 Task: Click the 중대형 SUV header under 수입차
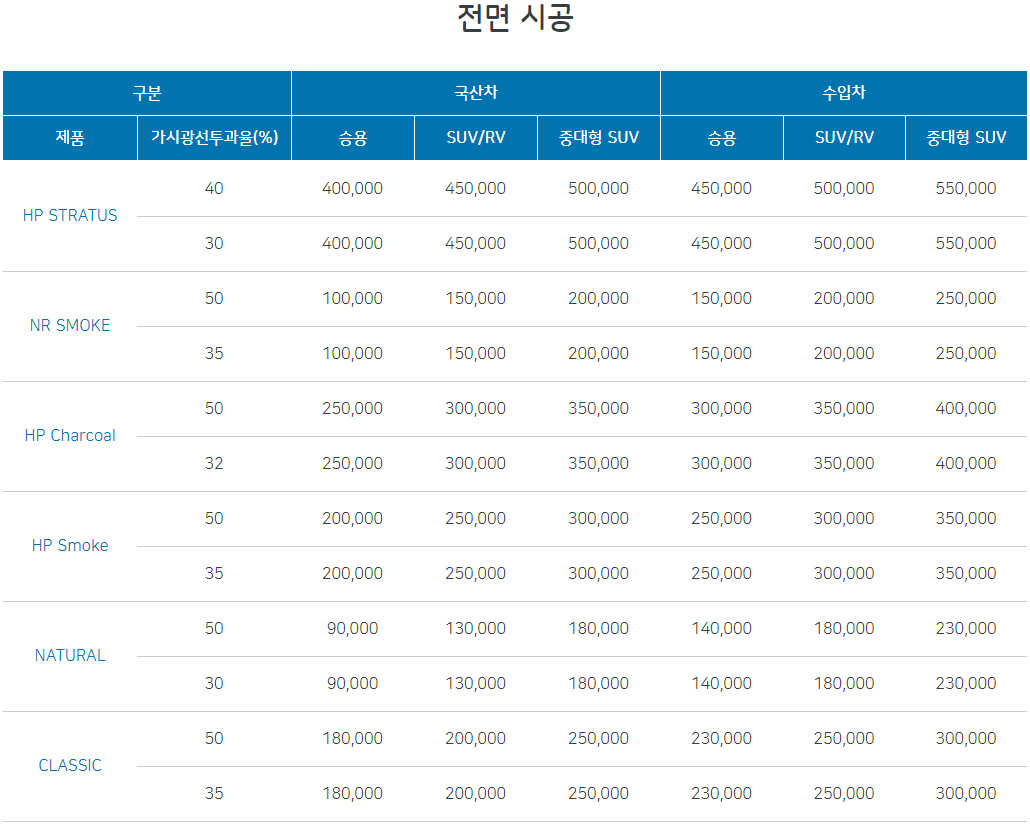click(966, 138)
